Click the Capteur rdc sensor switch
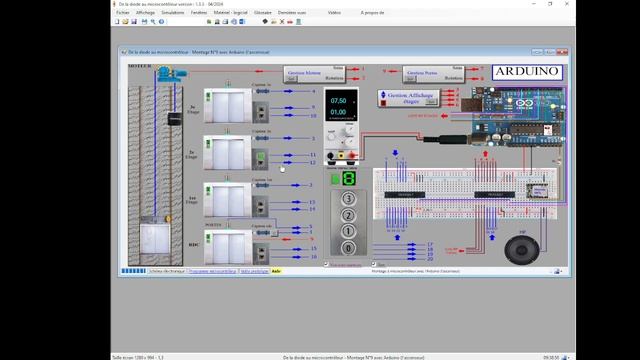 point(264,233)
